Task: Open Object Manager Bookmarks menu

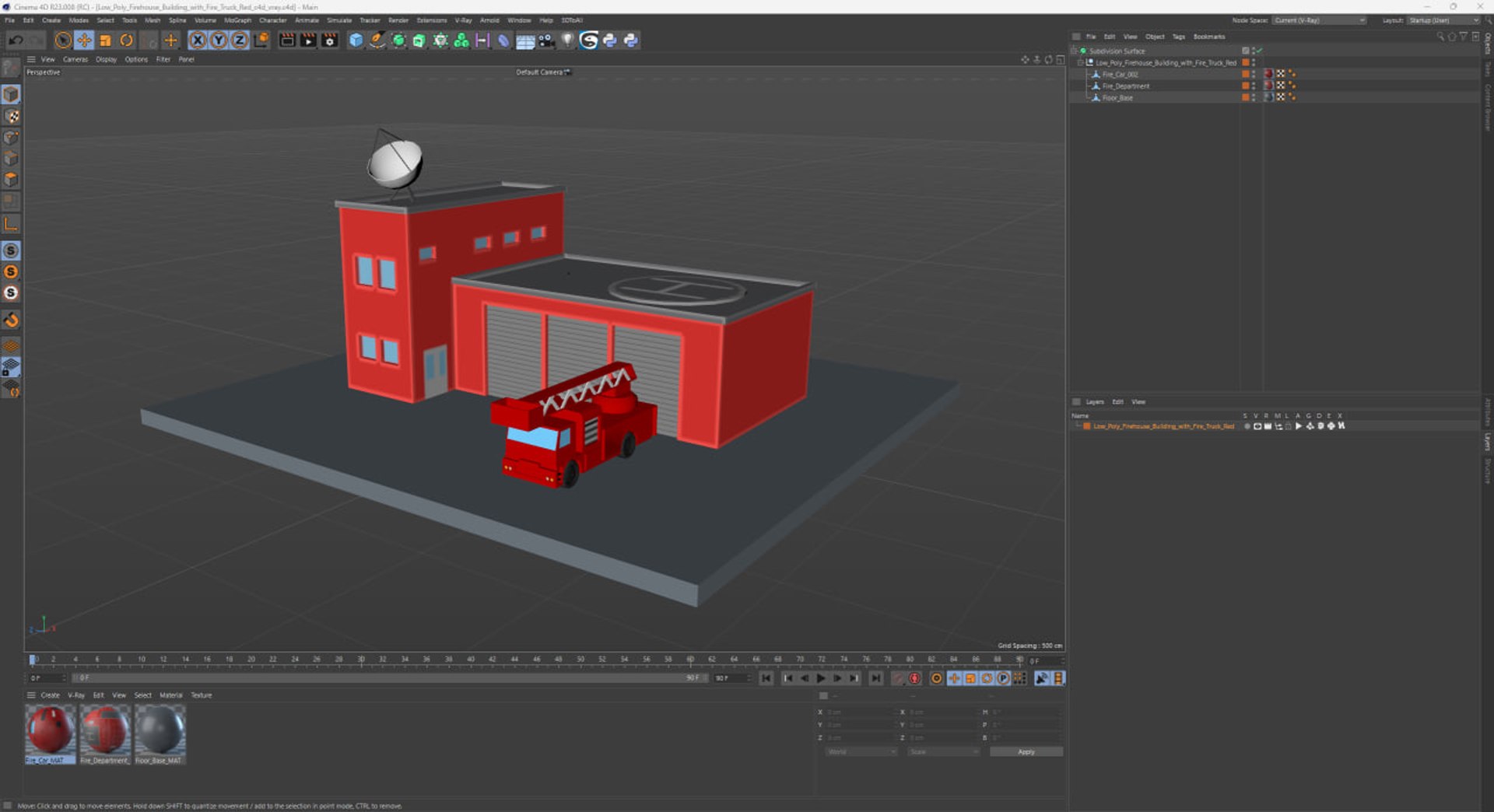Action: tap(1209, 37)
